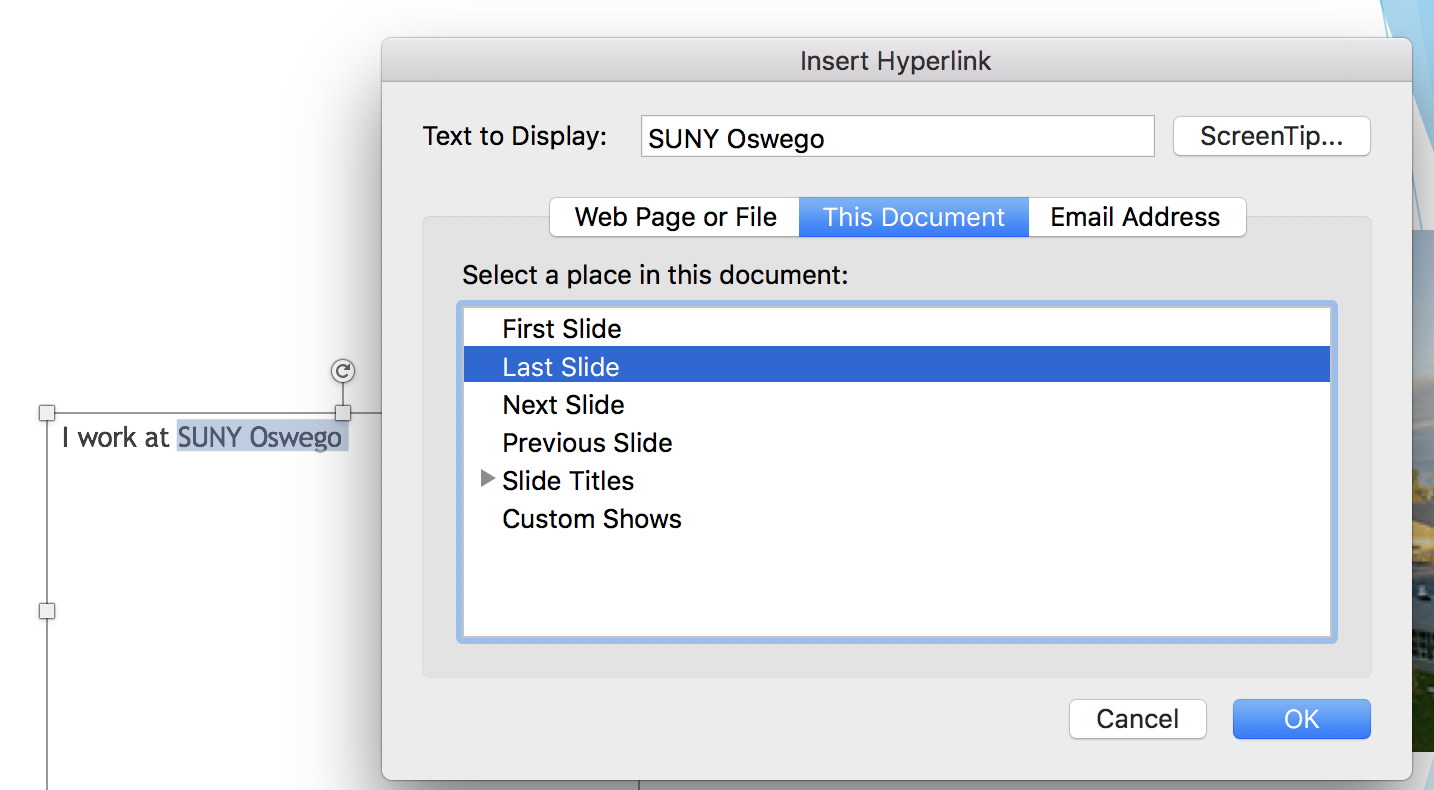This screenshot has height=790, width=1434.
Task: Click the left-middle text box resize handle
Action: (x=46, y=611)
